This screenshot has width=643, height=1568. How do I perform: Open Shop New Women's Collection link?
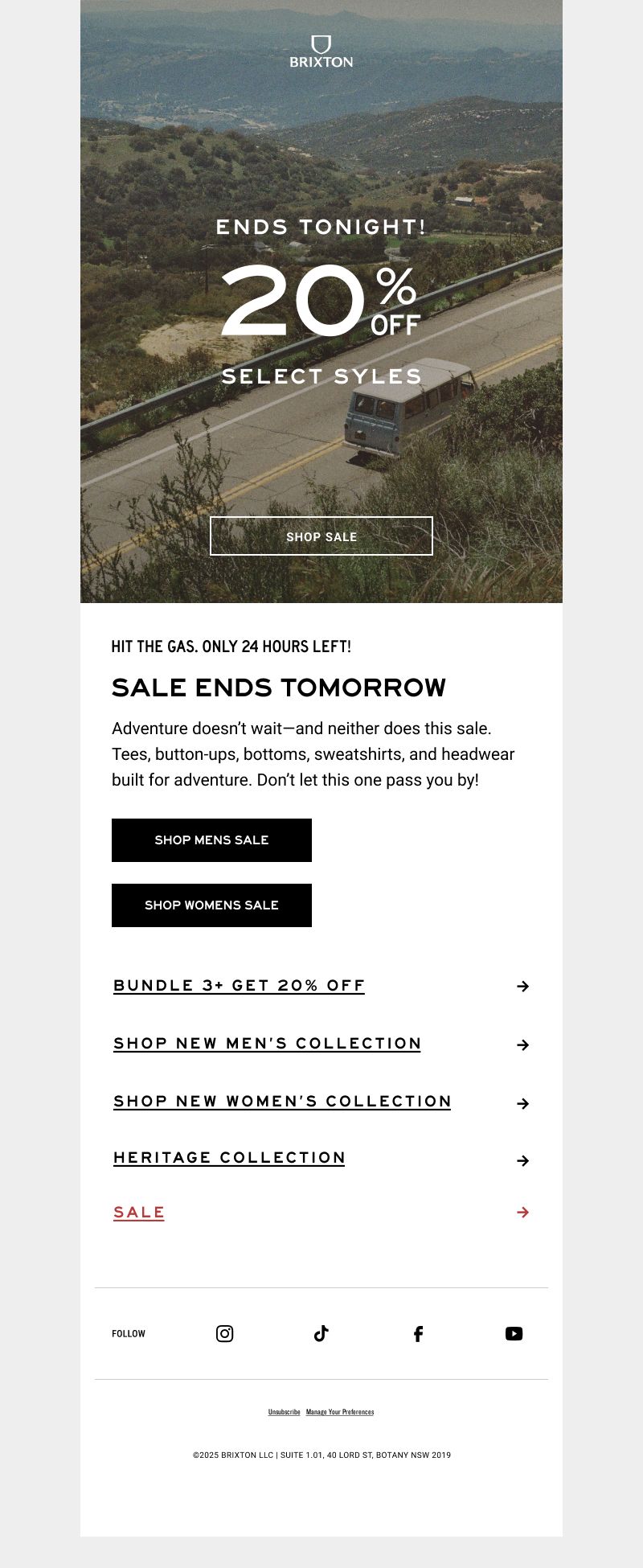click(x=282, y=1102)
